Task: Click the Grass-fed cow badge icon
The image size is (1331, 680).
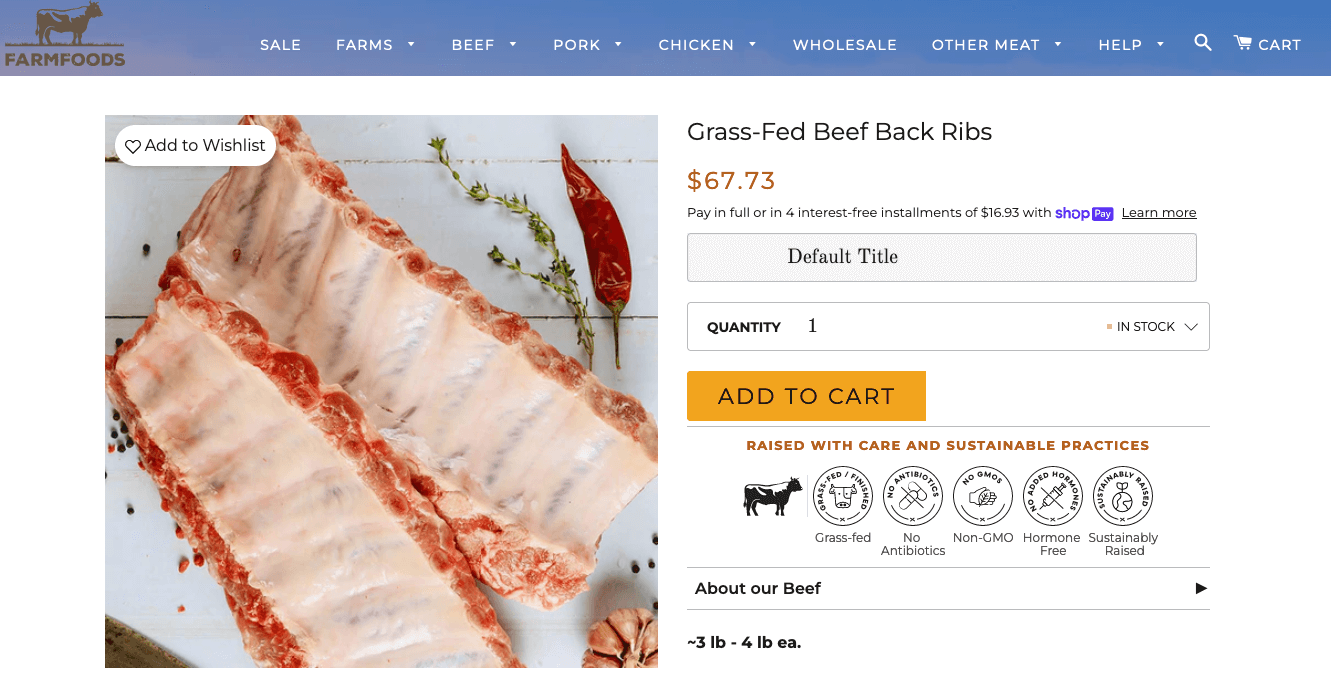Action: coord(772,495)
